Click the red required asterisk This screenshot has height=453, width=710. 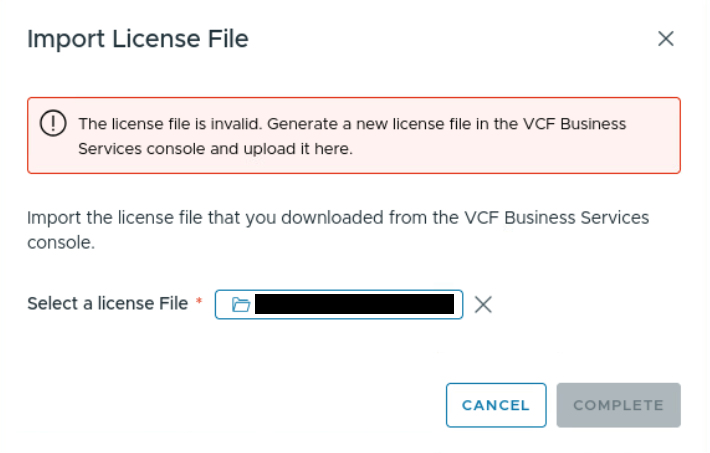[199, 302]
